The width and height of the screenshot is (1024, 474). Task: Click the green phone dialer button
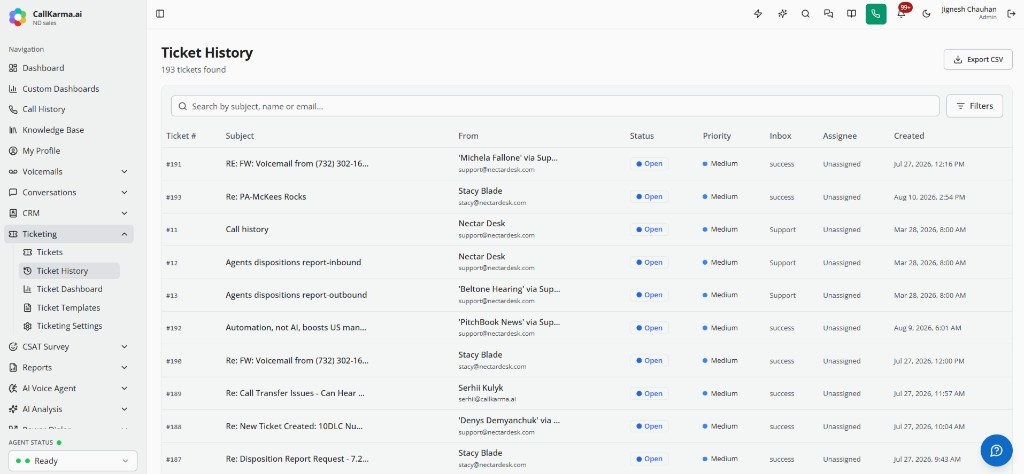pyautogui.click(x=876, y=14)
